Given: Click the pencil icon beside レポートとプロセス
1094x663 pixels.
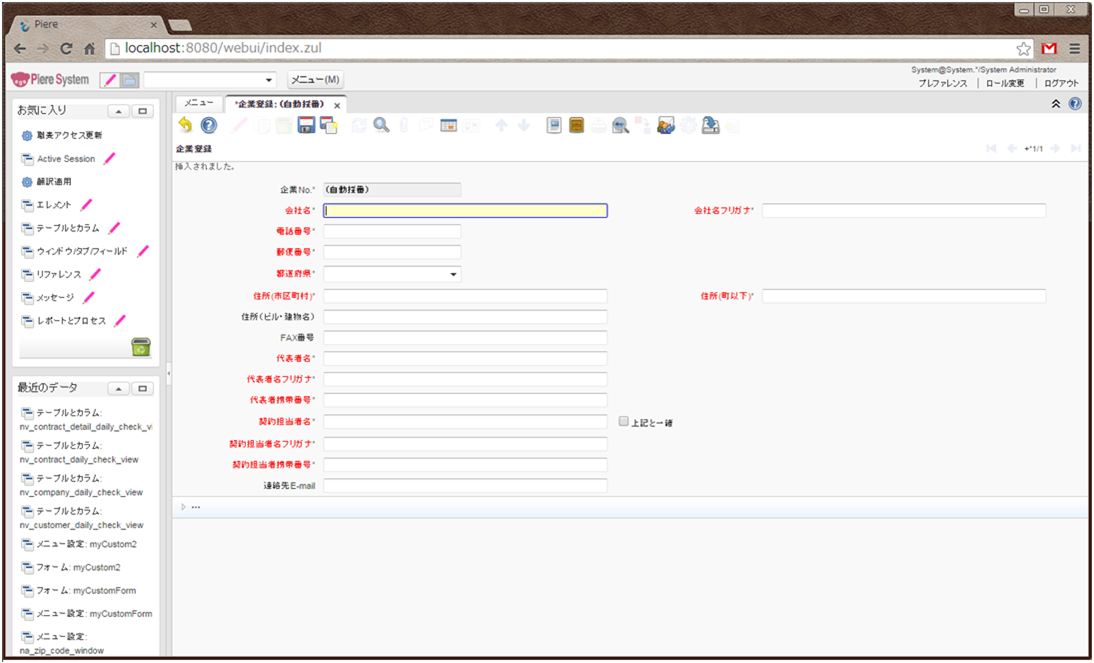Looking at the screenshot, I should (120, 321).
